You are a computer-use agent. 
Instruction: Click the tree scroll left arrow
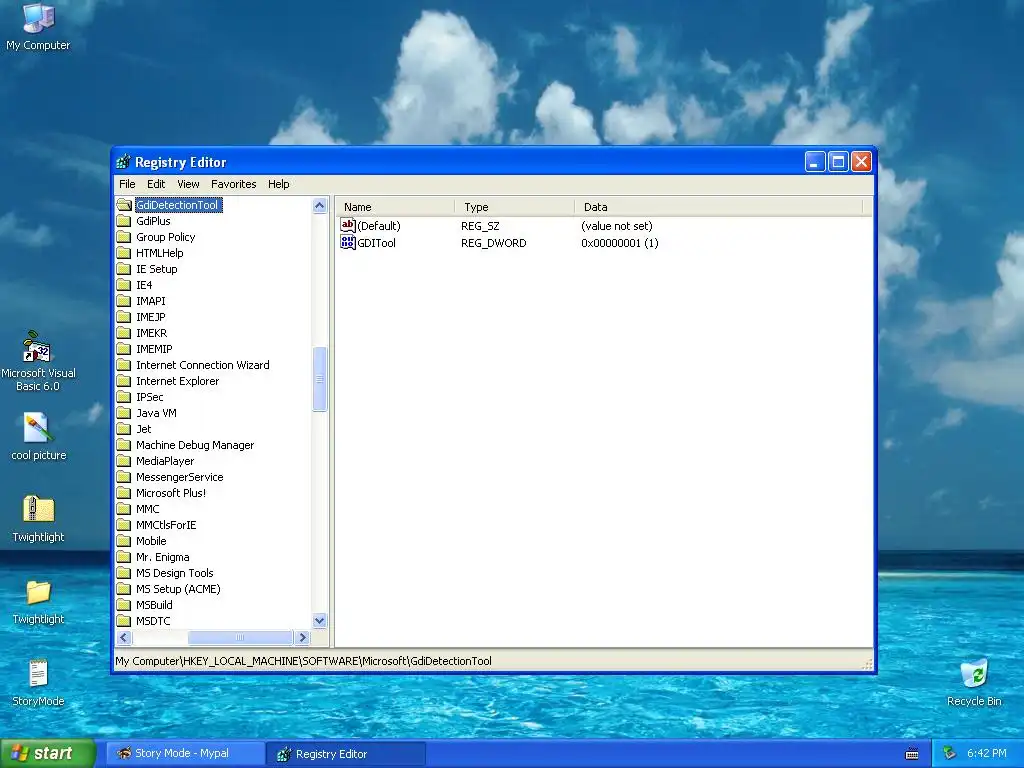tap(124, 637)
